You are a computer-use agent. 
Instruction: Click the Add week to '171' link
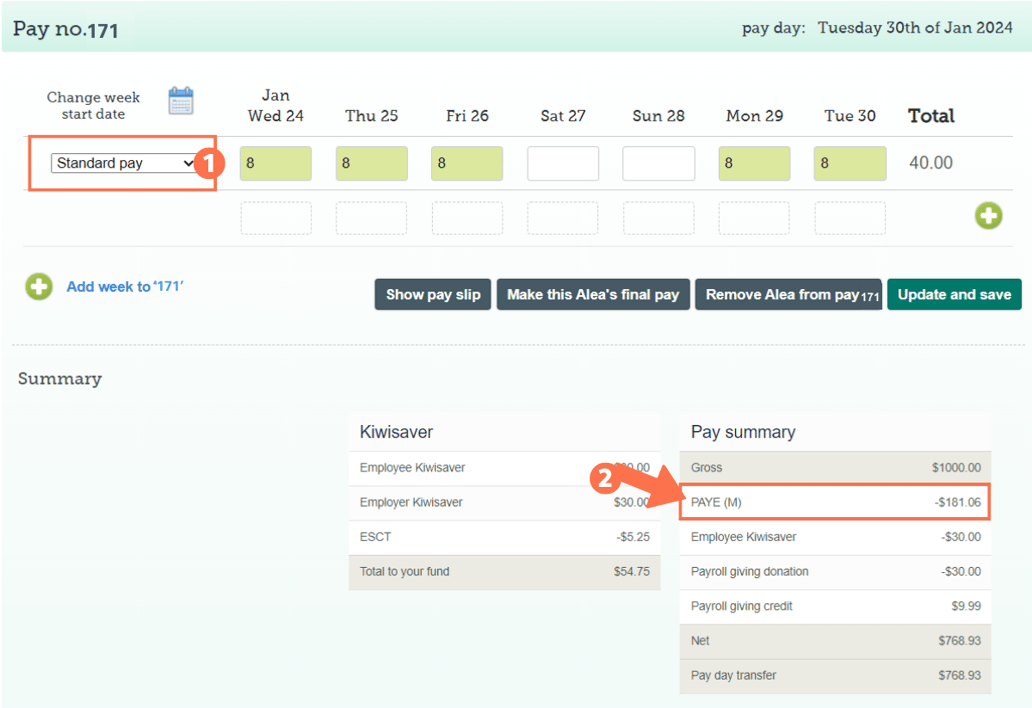point(124,286)
